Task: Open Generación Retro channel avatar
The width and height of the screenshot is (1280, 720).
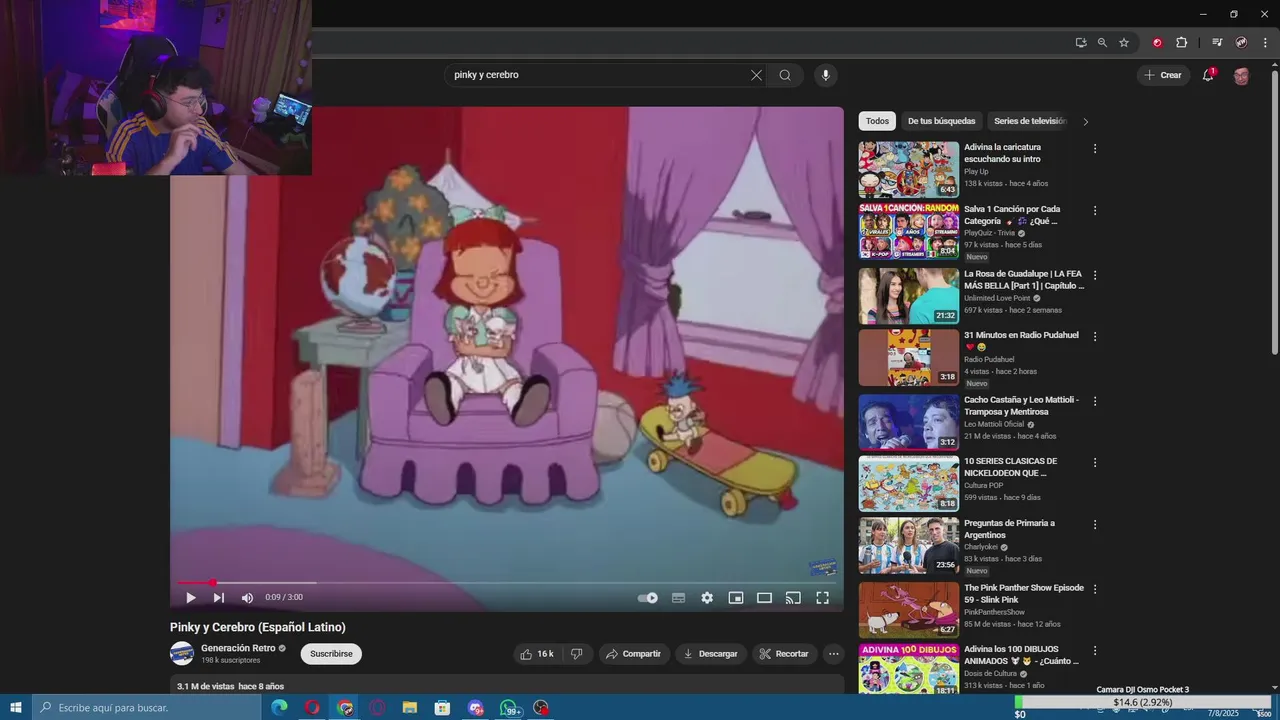Action: coord(182,654)
